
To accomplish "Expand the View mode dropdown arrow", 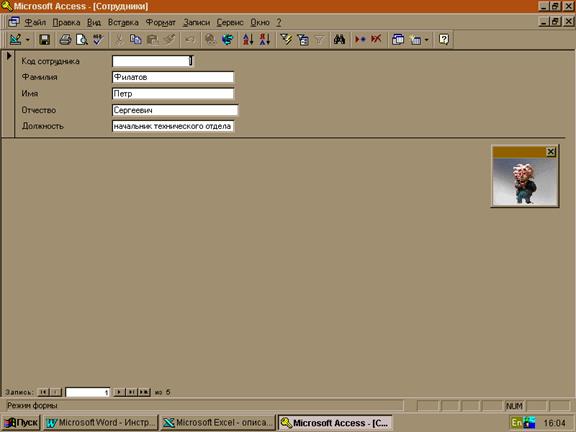I will pyautogui.click(x=28, y=40).
